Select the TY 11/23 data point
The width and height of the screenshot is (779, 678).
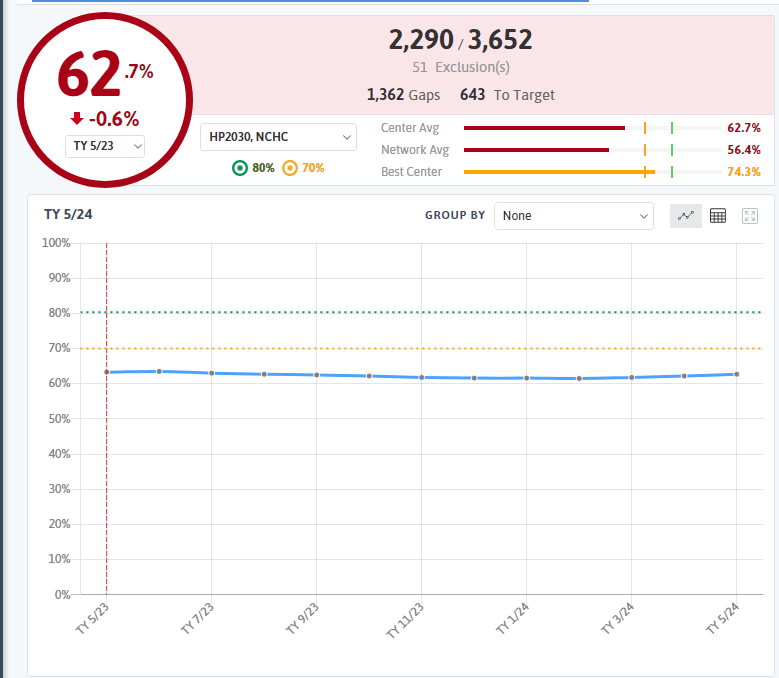(x=422, y=377)
